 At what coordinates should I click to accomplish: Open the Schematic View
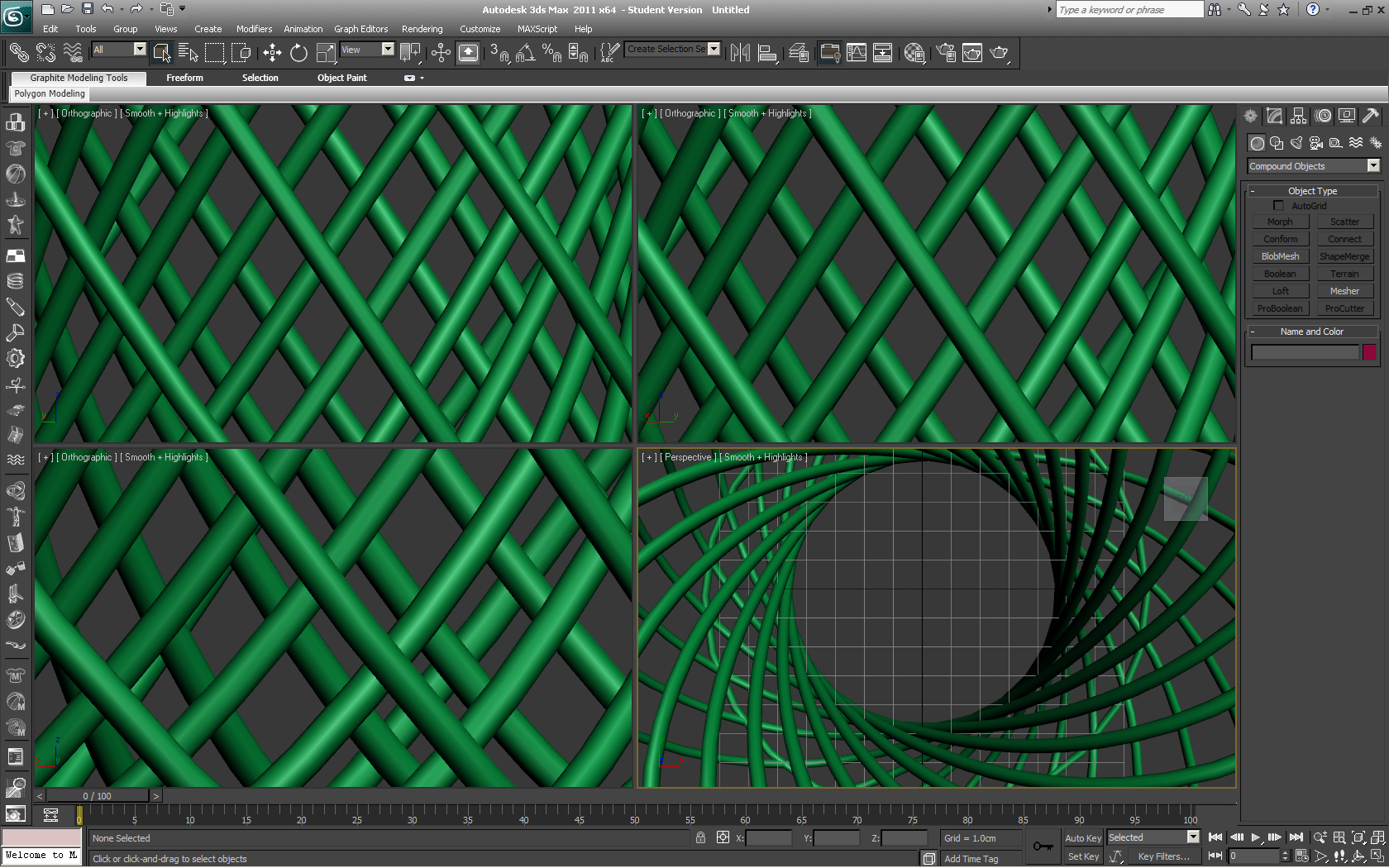coord(883,53)
